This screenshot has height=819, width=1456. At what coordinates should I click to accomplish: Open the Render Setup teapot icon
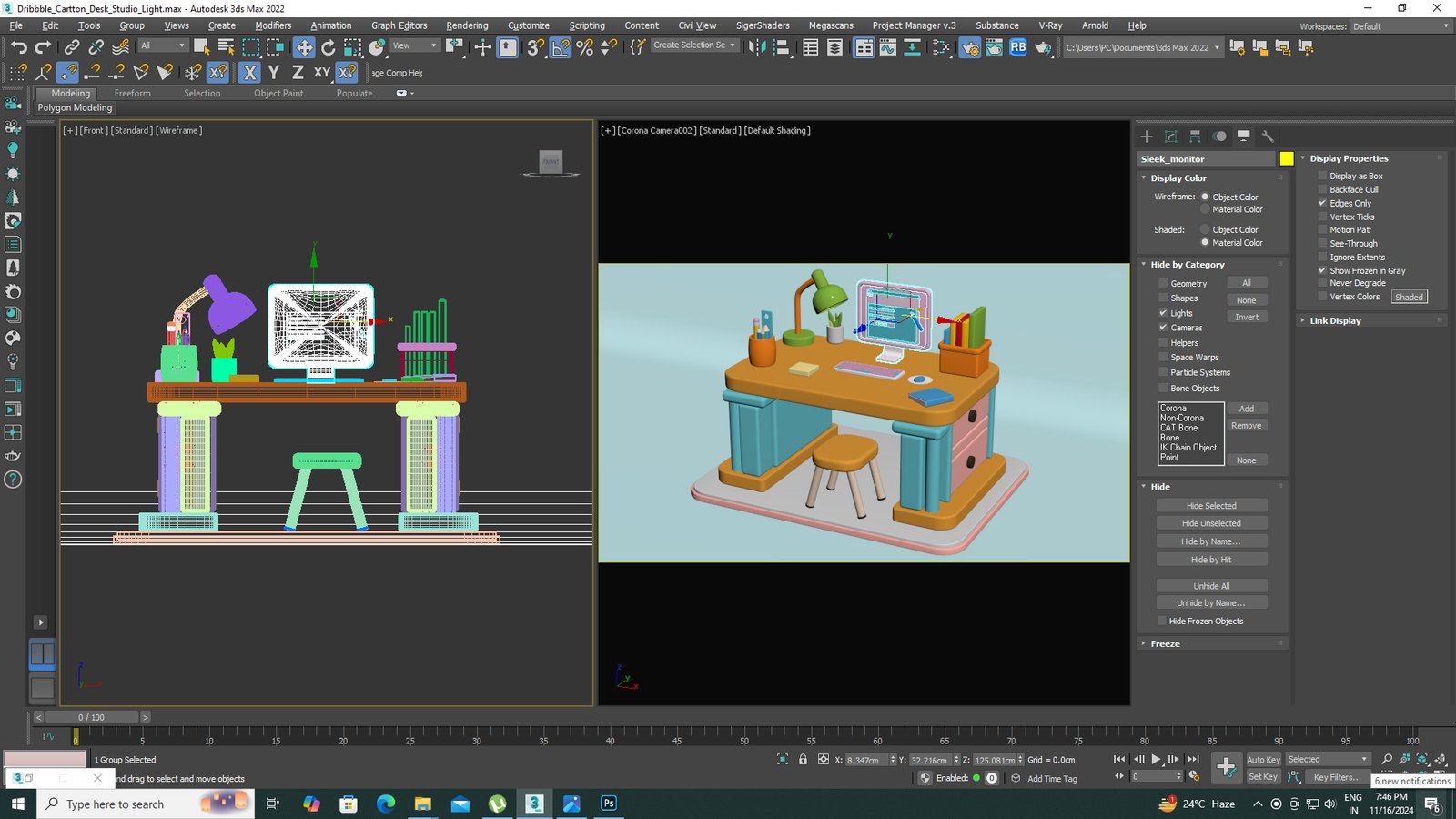(x=970, y=47)
